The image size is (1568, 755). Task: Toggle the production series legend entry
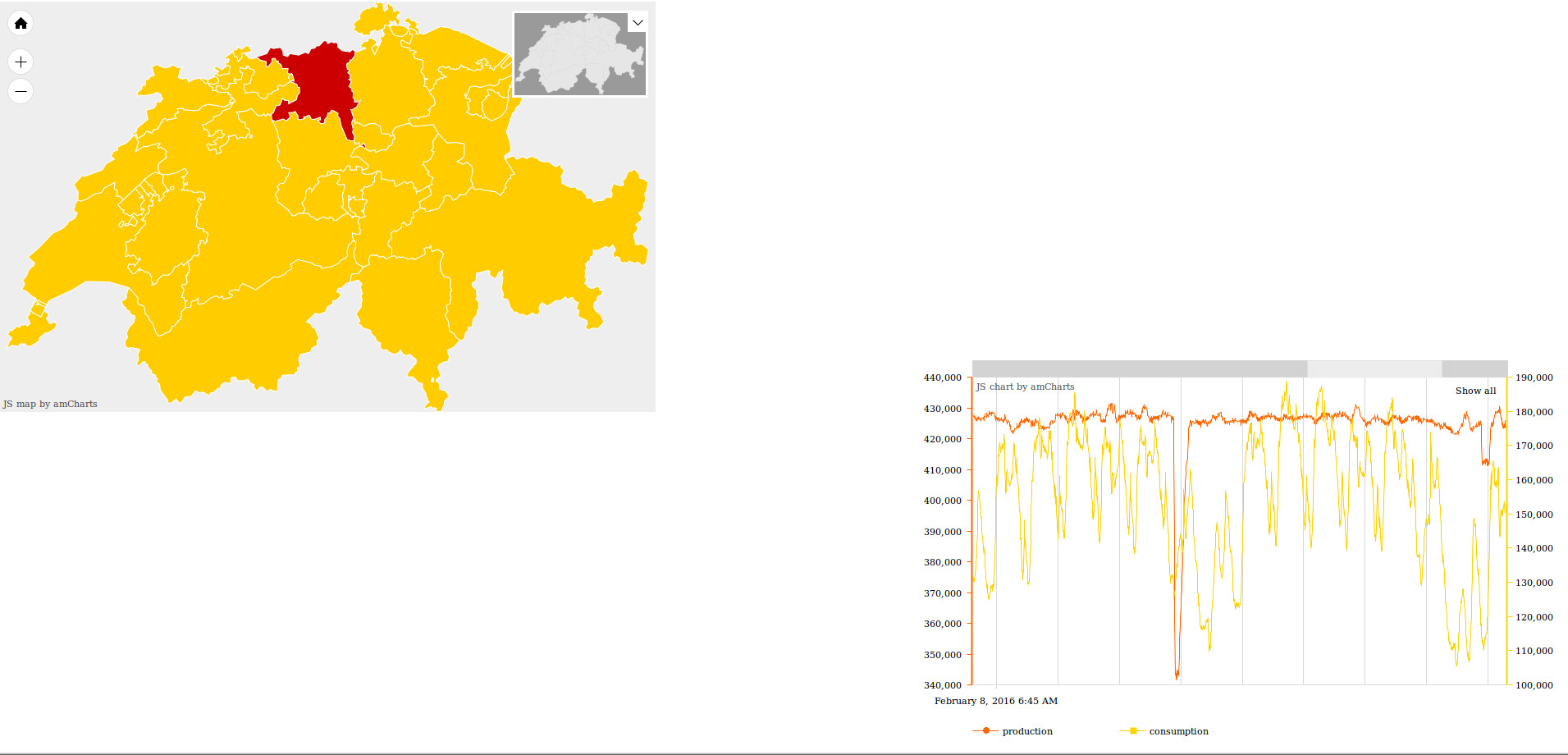coord(1013,731)
